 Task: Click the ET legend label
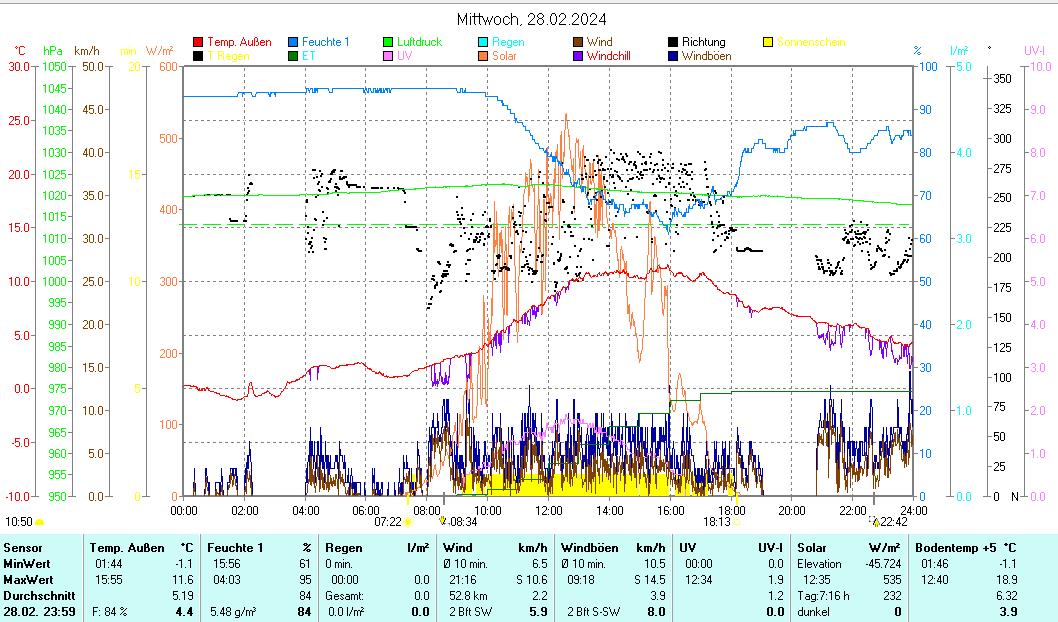(x=307, y=57)
